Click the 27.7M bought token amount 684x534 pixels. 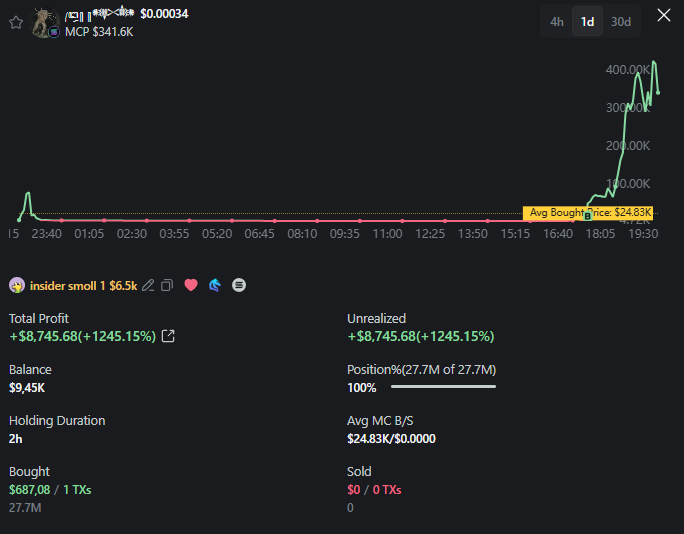tap(25, 508)
